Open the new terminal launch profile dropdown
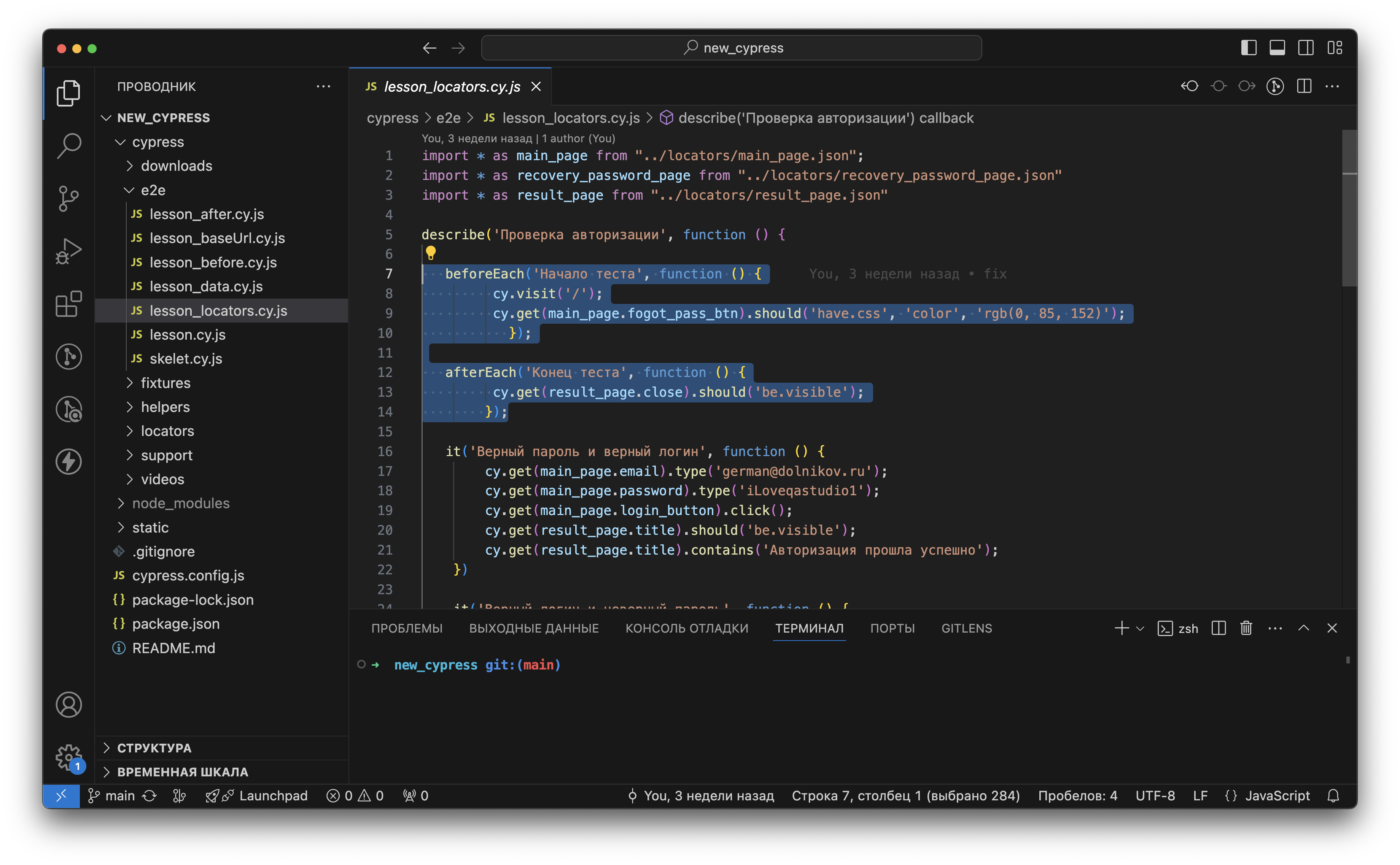Screen dimensions: 1400x865 point(1140,628)
